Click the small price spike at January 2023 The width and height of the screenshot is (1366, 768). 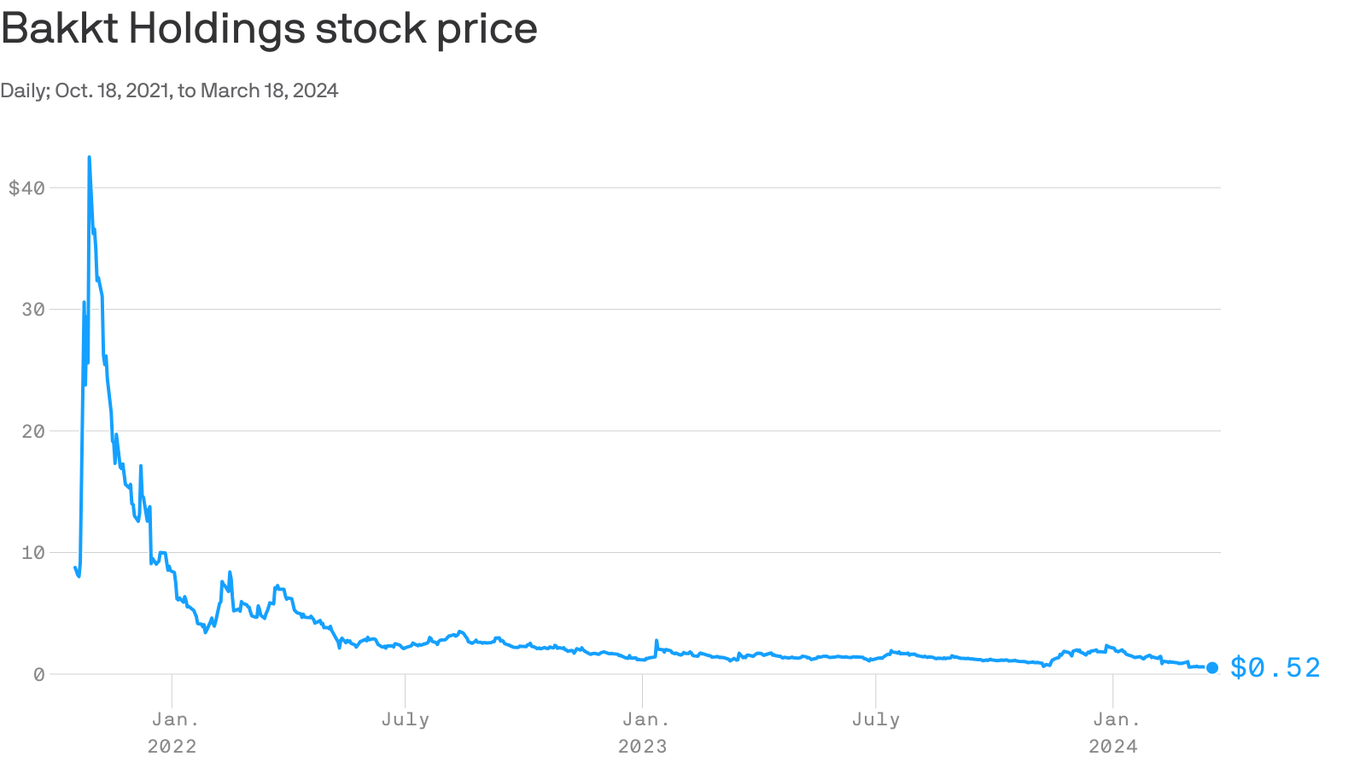coord(656,640)
